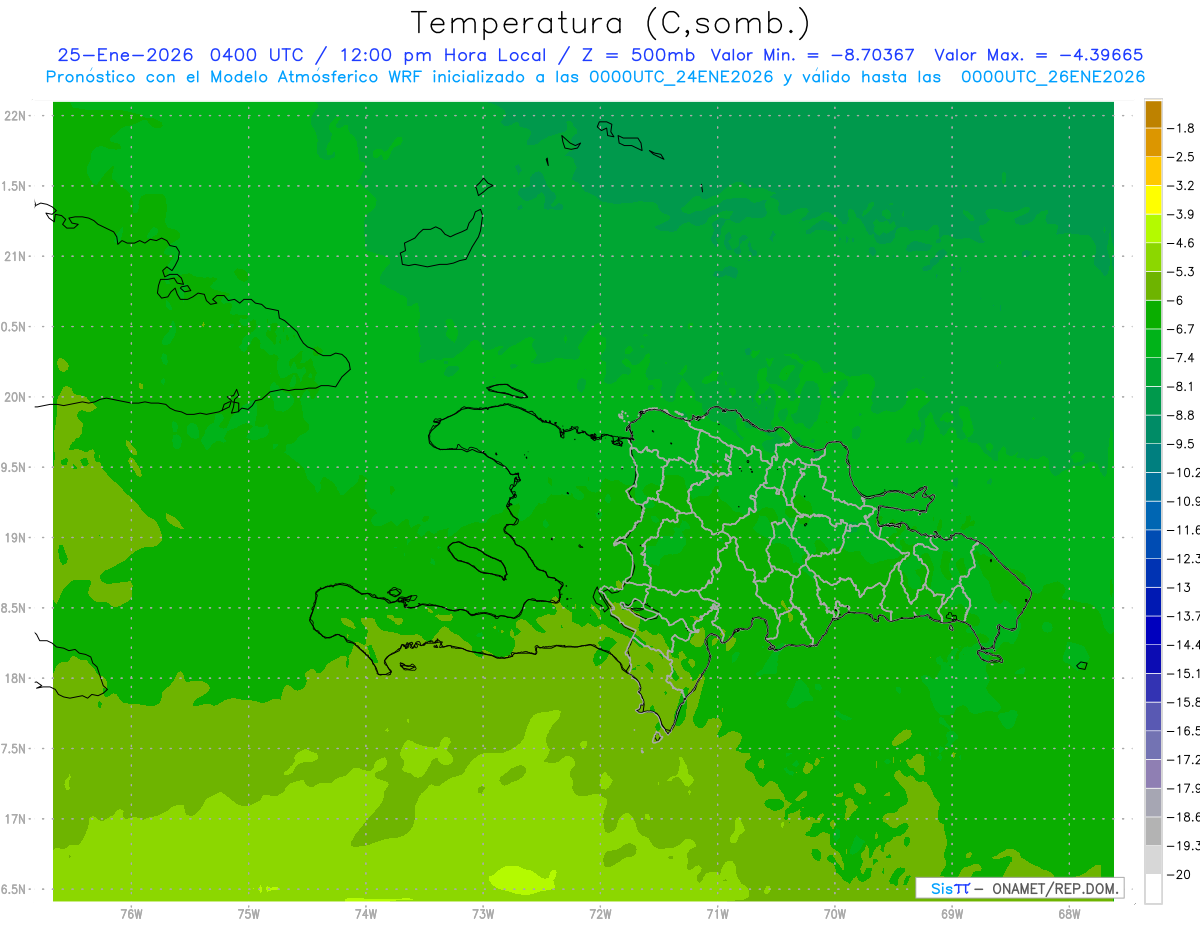1200x927 pixels.
Task: Click the latitude label "19N"
Action: pos(15,538)
